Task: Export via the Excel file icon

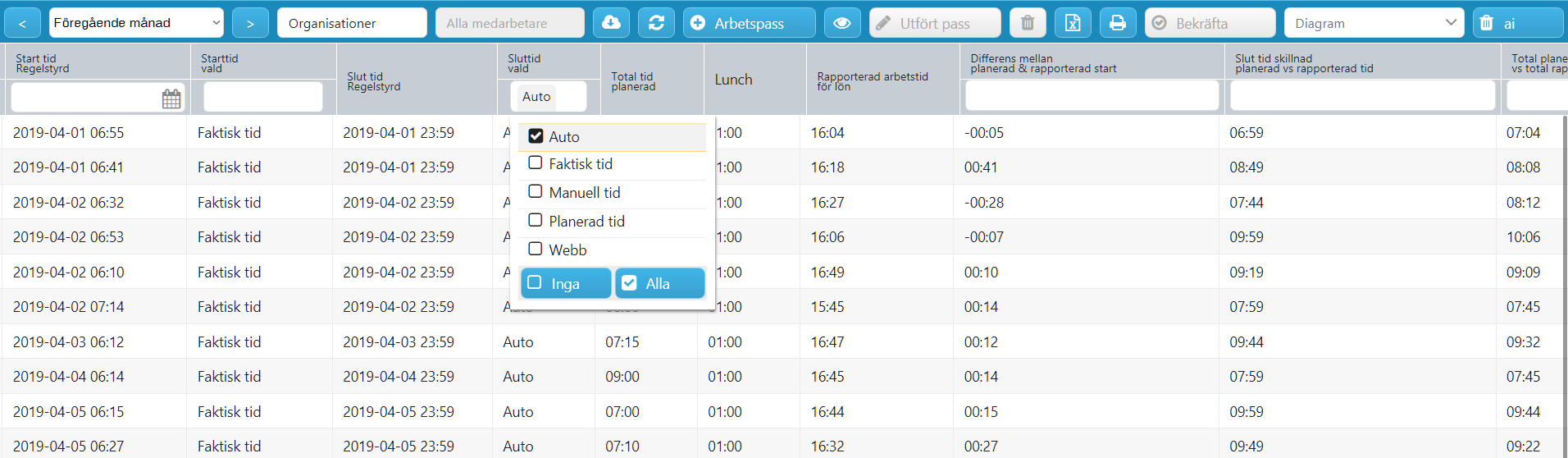Action: tap(1073, 23)
